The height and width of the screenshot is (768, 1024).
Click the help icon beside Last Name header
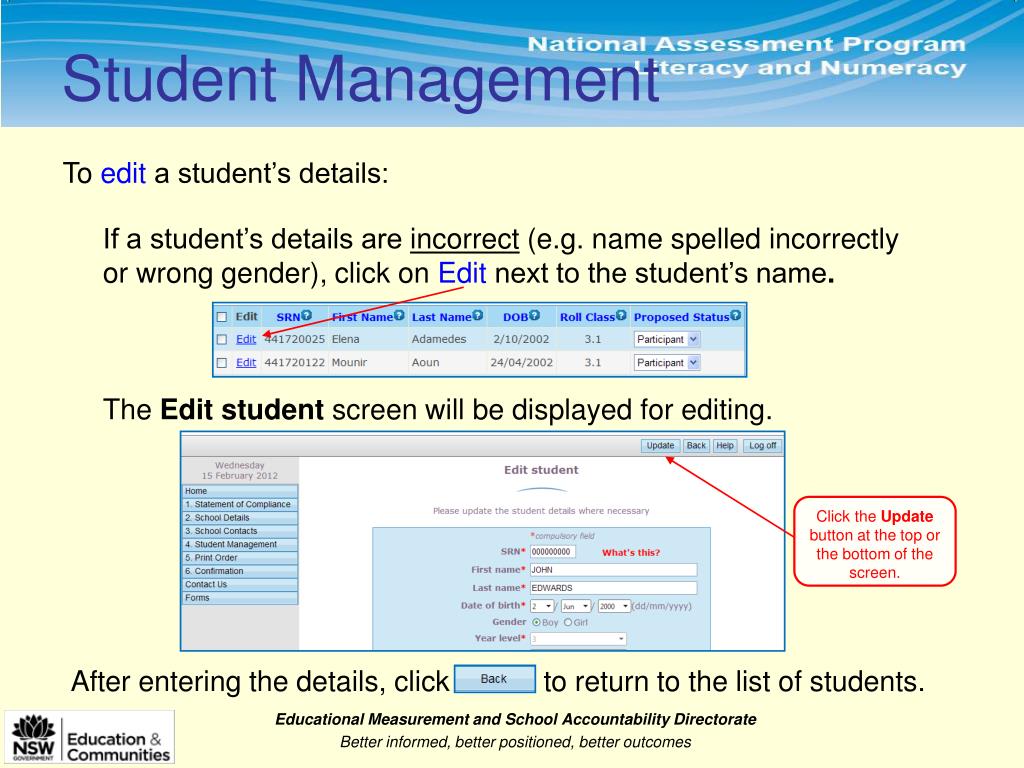coord(477,315)
